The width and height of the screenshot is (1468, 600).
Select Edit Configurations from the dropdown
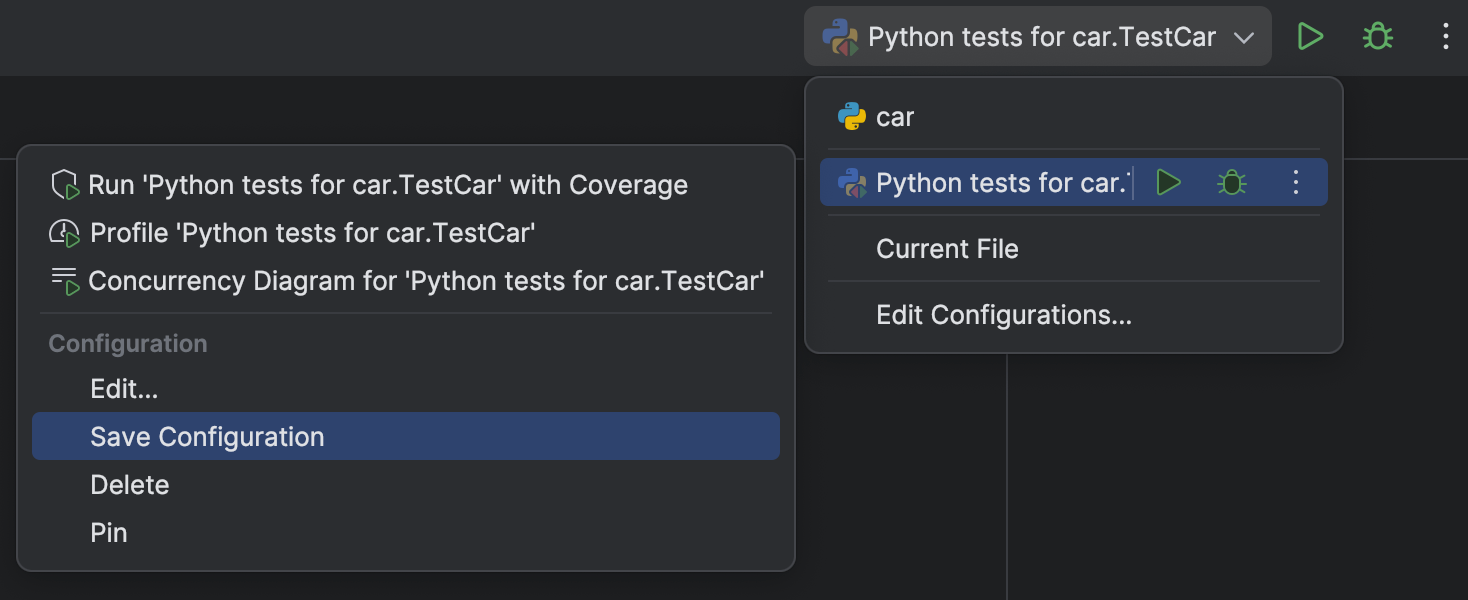coord(1004,314)
